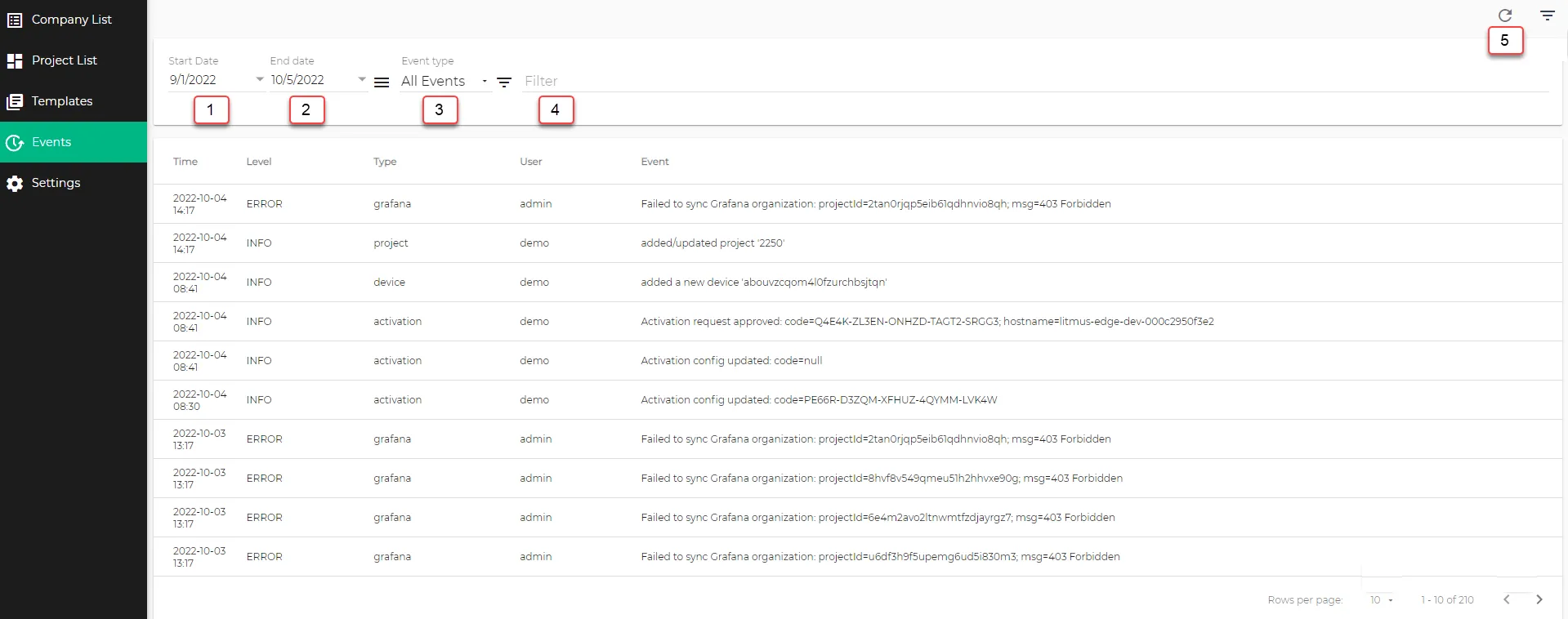
Task: Select 'Activation config updated: code=null' text
Action: coord(731,361)
